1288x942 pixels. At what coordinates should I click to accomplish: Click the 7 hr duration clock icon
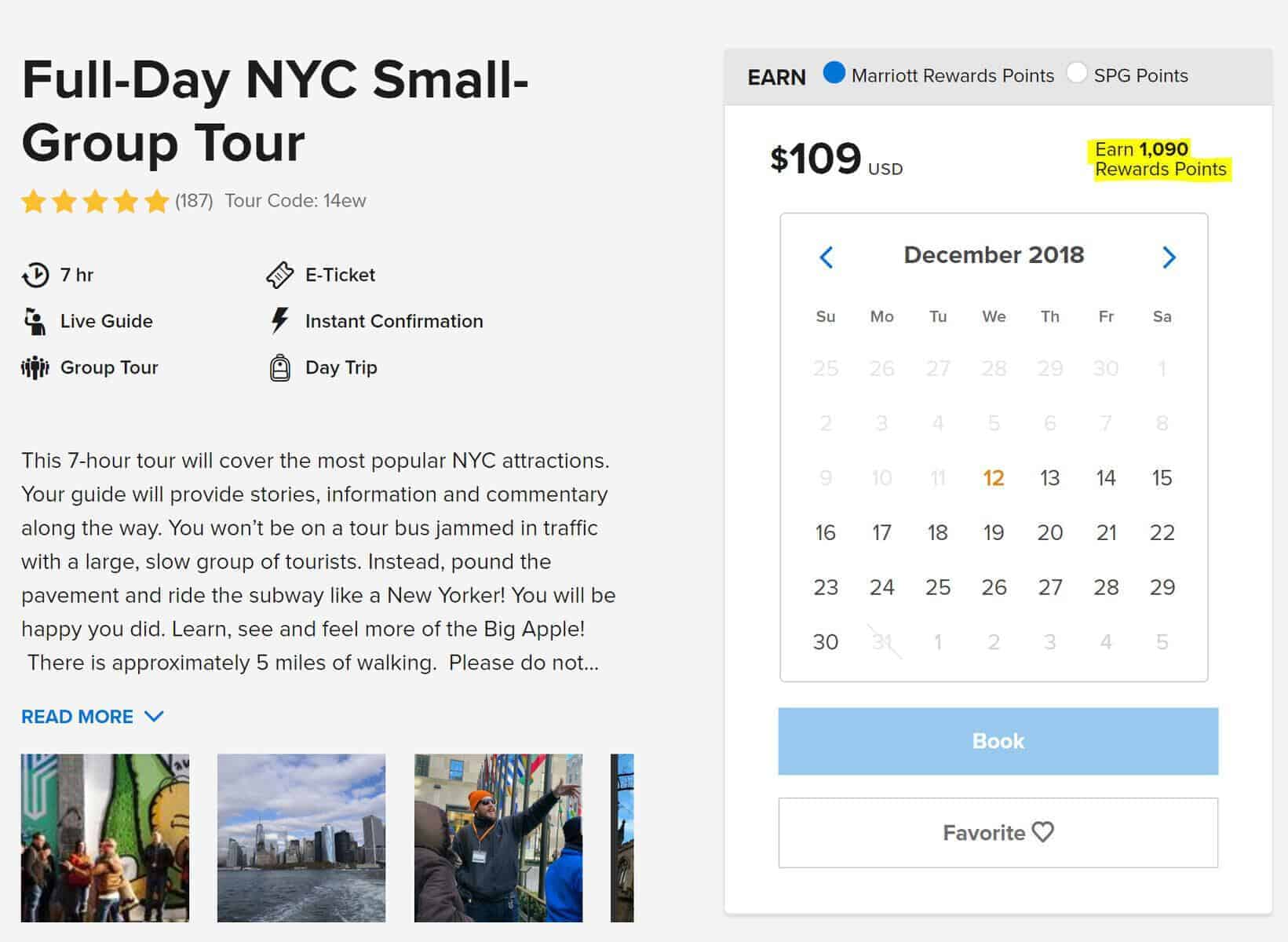(35, 275)
